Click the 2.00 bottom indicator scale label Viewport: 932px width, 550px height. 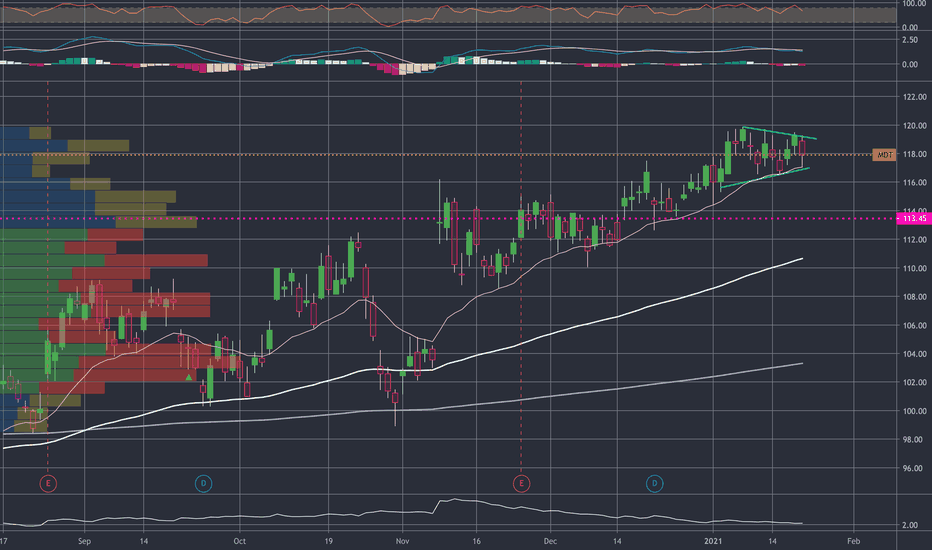point(910,525)
